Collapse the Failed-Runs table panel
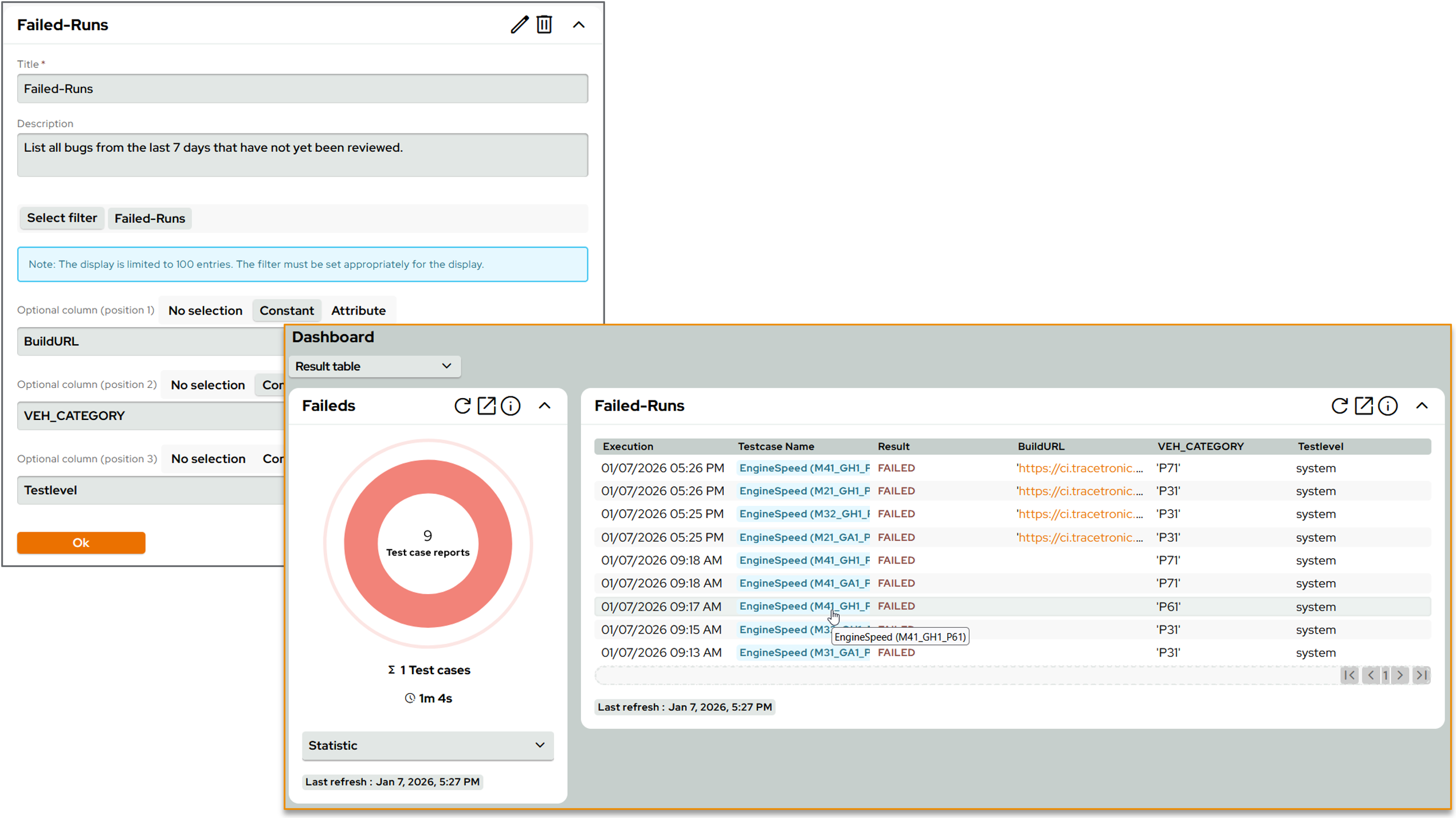Viewport: 1456px width, 818px height. 1423,406
